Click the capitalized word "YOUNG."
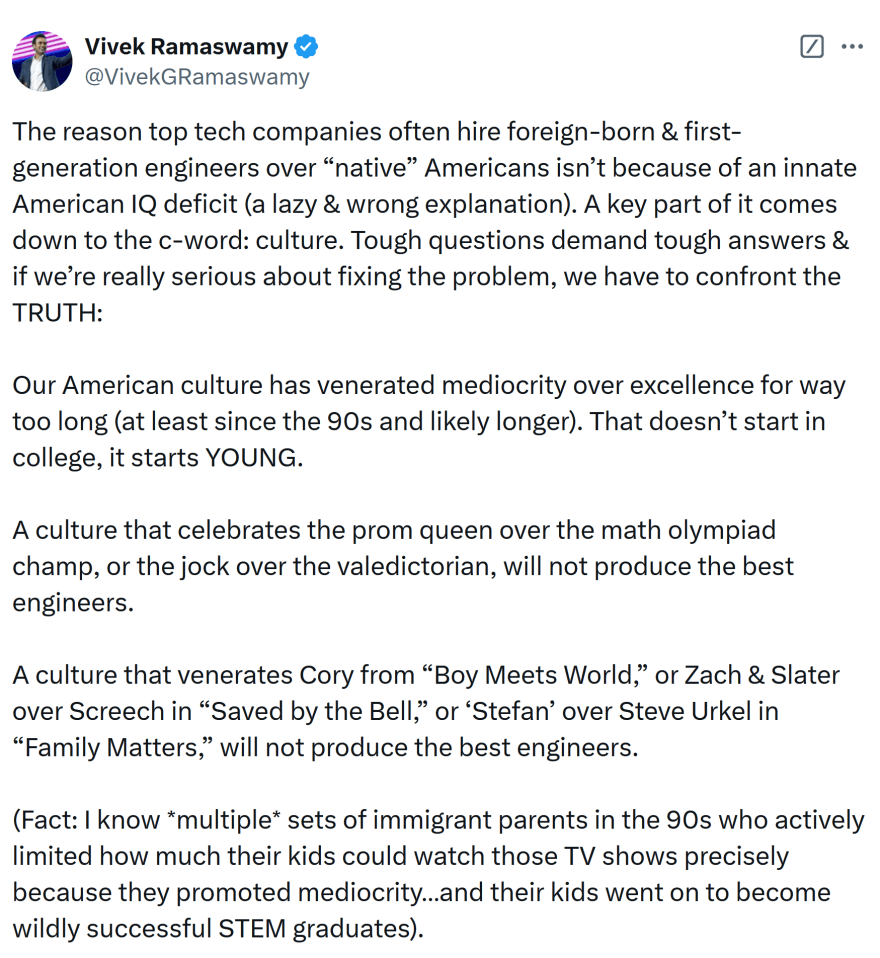Screen dimensions: 880x958 pos(254,458)
